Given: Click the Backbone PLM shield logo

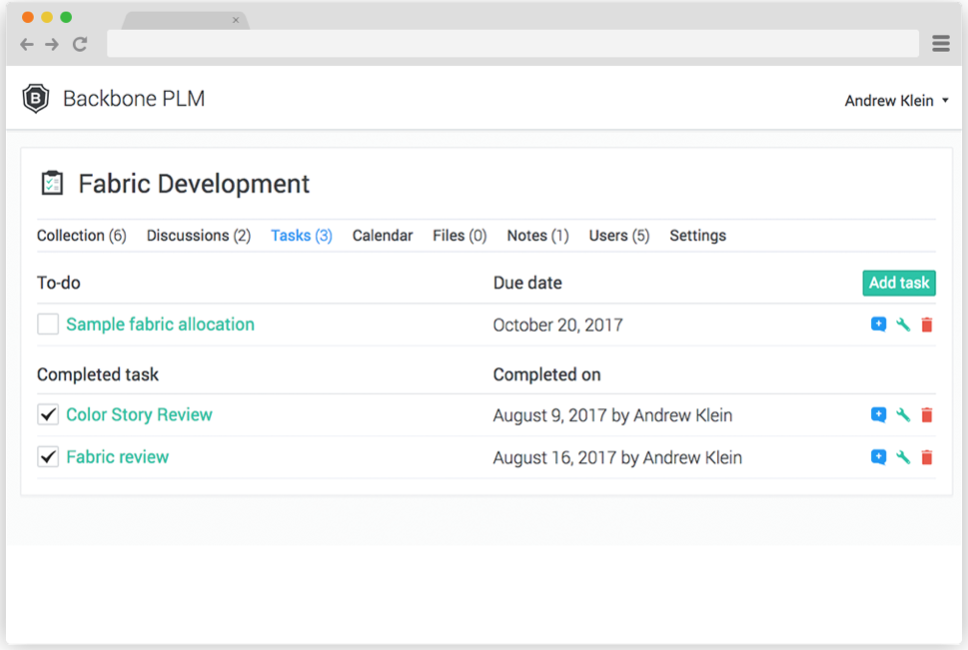Looking at the screenshot, I should [x=36, y=98].
